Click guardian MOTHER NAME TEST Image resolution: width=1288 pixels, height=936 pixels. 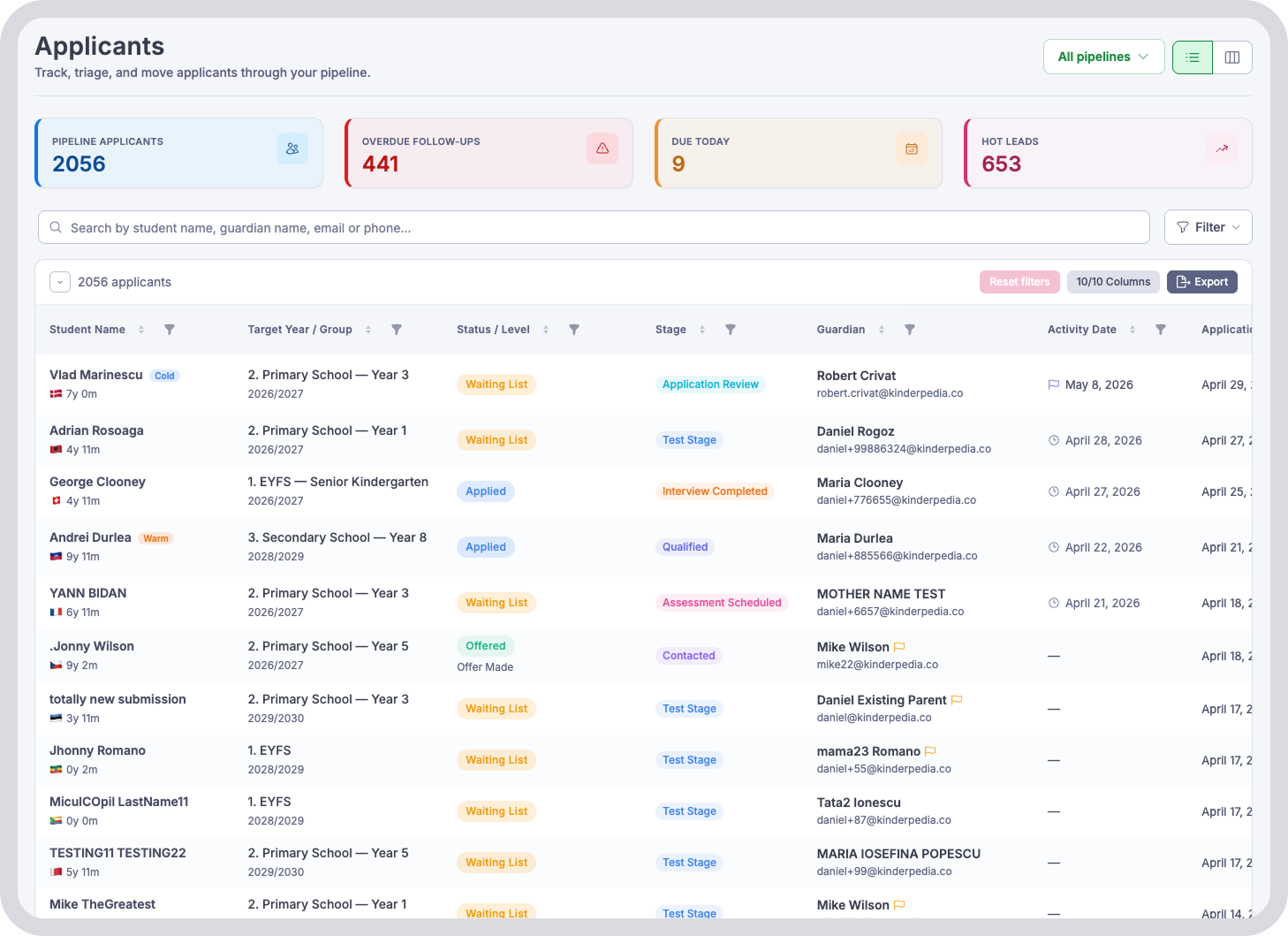click(881, 594)
